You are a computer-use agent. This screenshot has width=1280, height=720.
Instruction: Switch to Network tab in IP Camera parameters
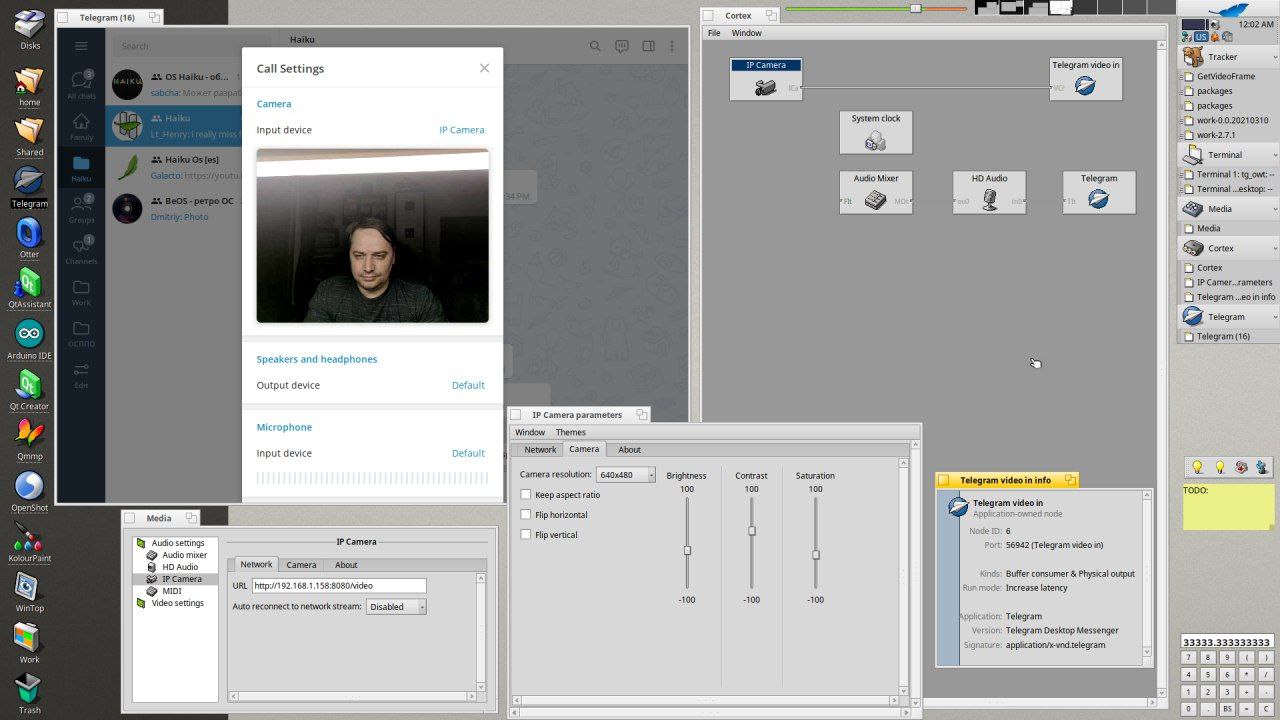(540, 450)
